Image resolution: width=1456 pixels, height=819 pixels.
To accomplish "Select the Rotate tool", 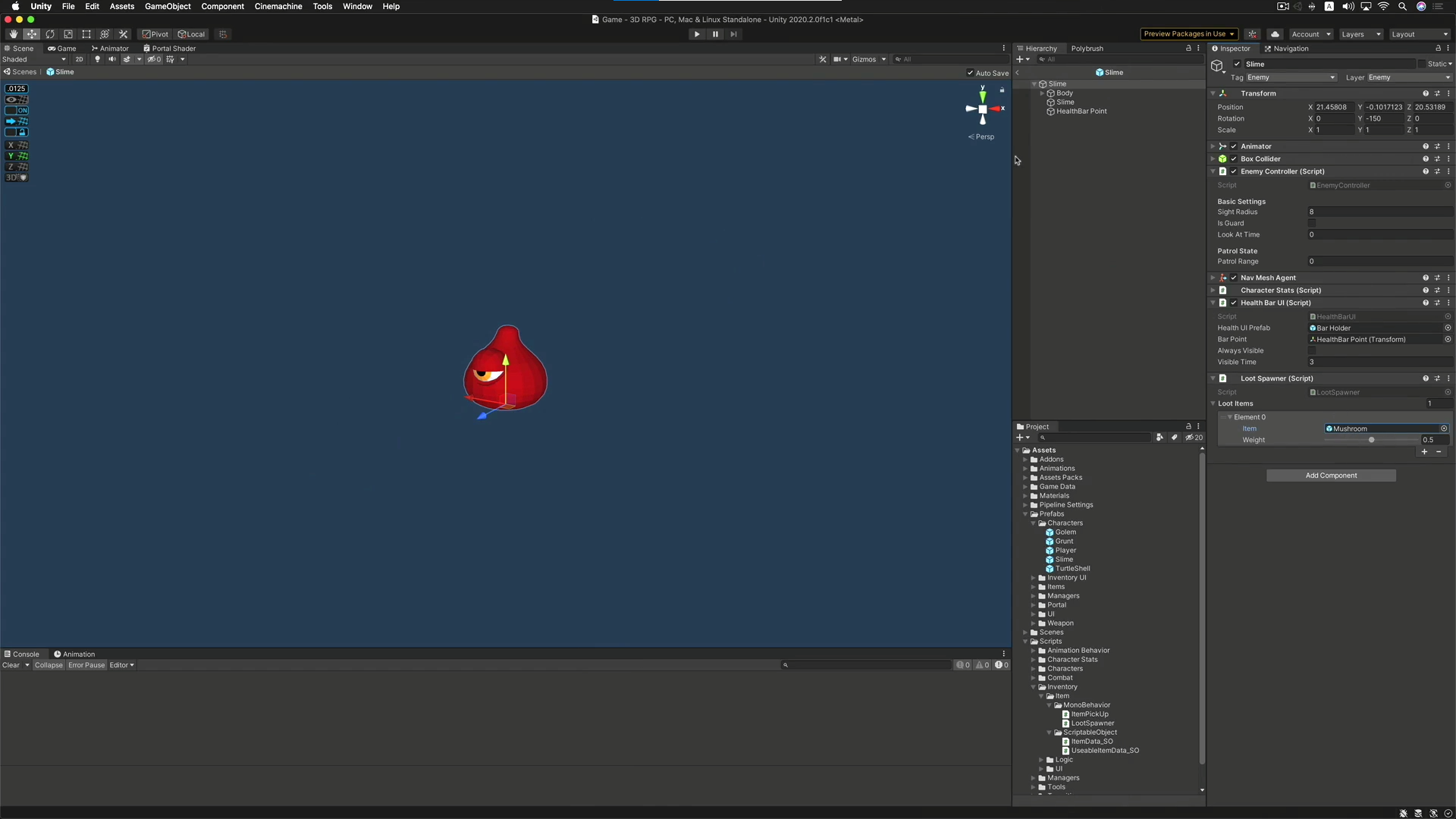I will pos(50,34).
